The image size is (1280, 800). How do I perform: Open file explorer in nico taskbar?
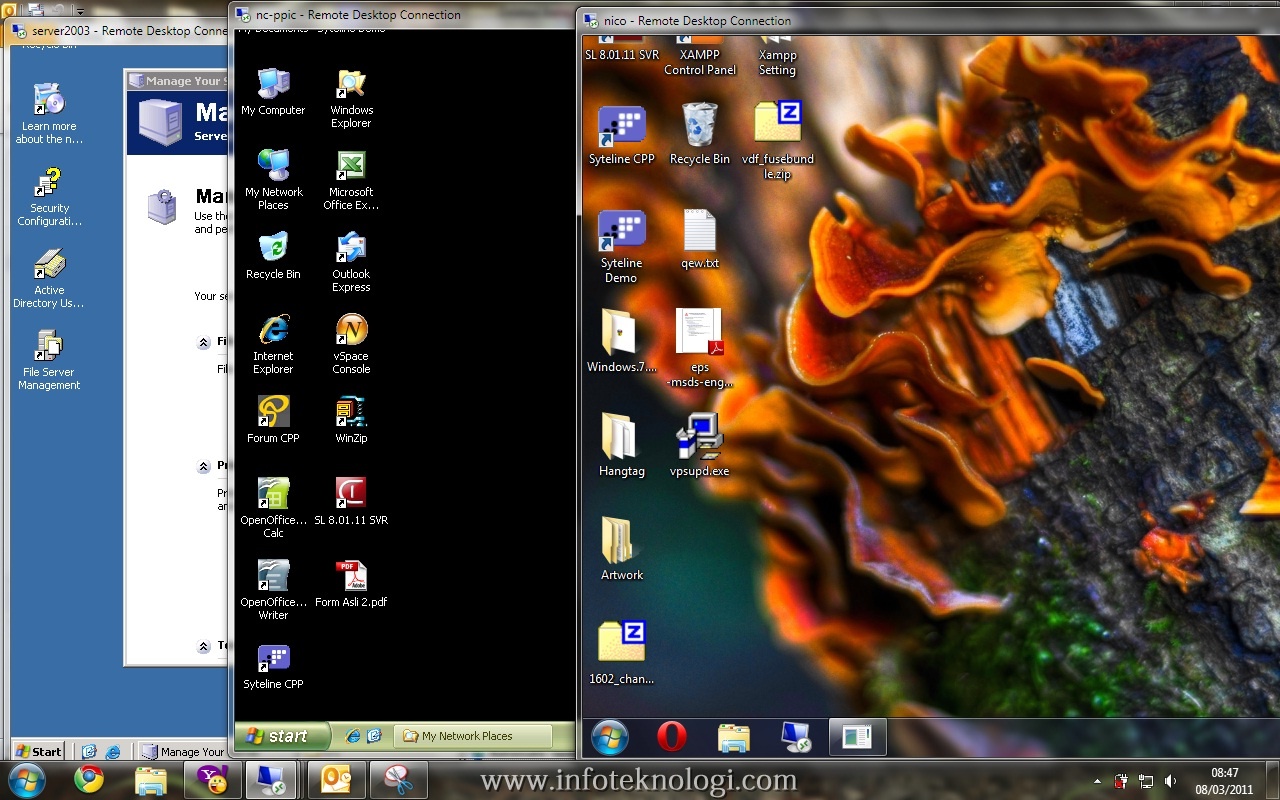click(734, 737)
